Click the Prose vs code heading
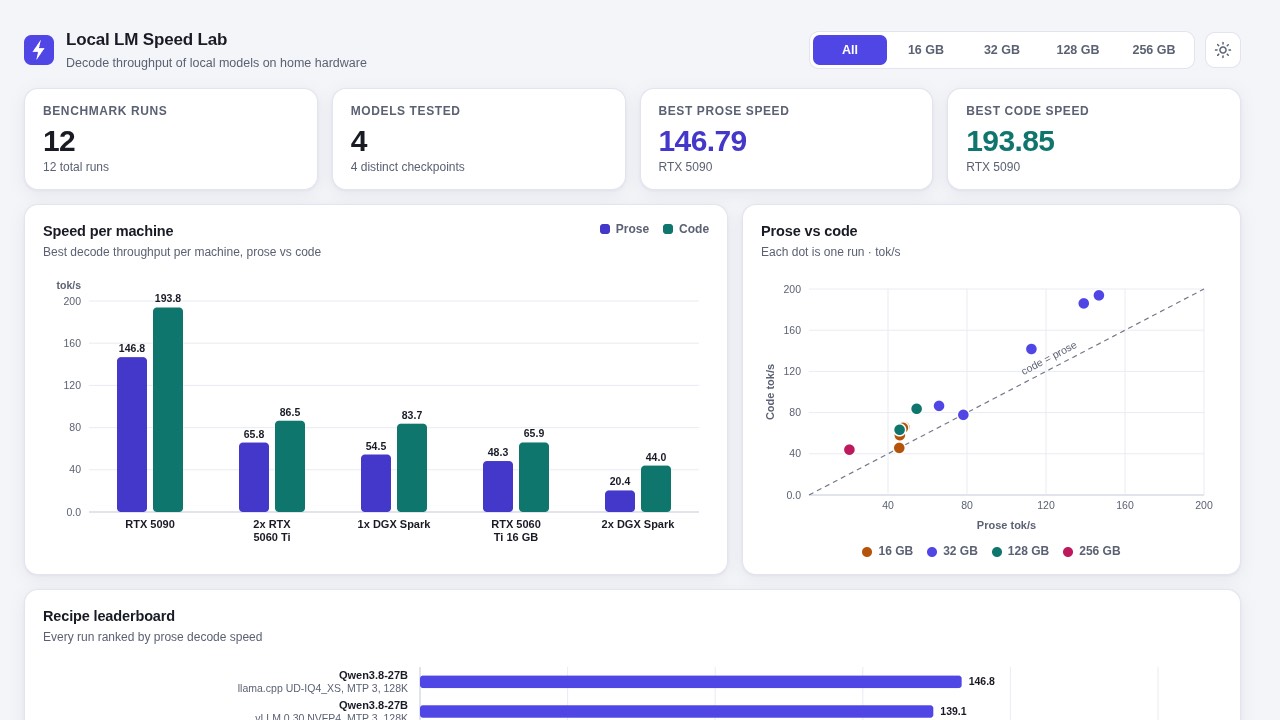The height and width of the screenshot is (720, 1280). pos(809,231)
